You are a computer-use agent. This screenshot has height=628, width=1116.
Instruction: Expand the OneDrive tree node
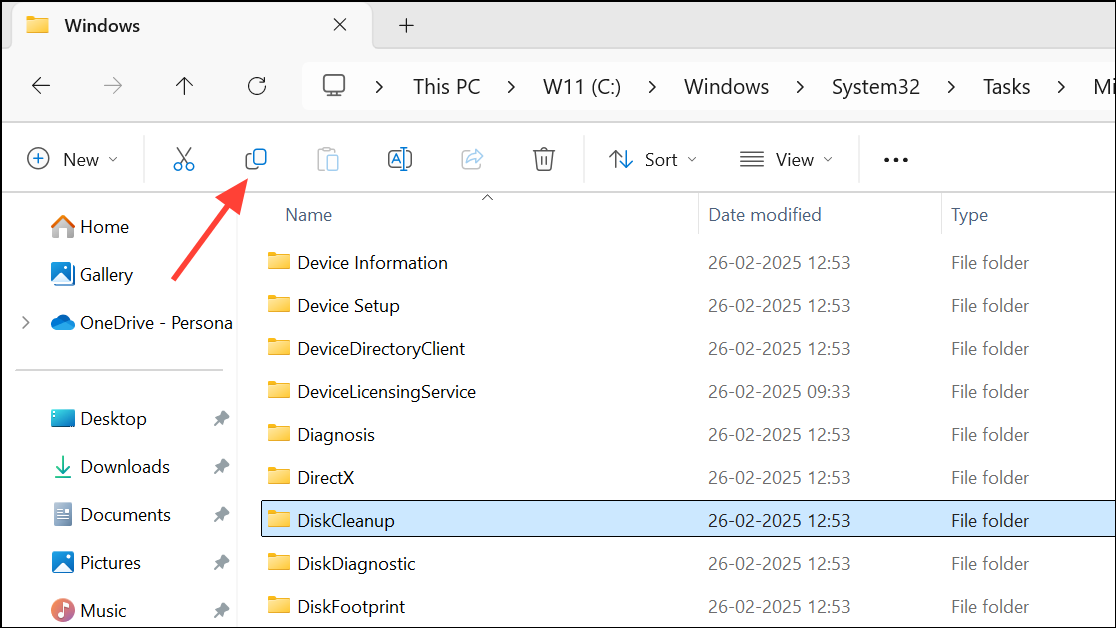tap(26, 322)
